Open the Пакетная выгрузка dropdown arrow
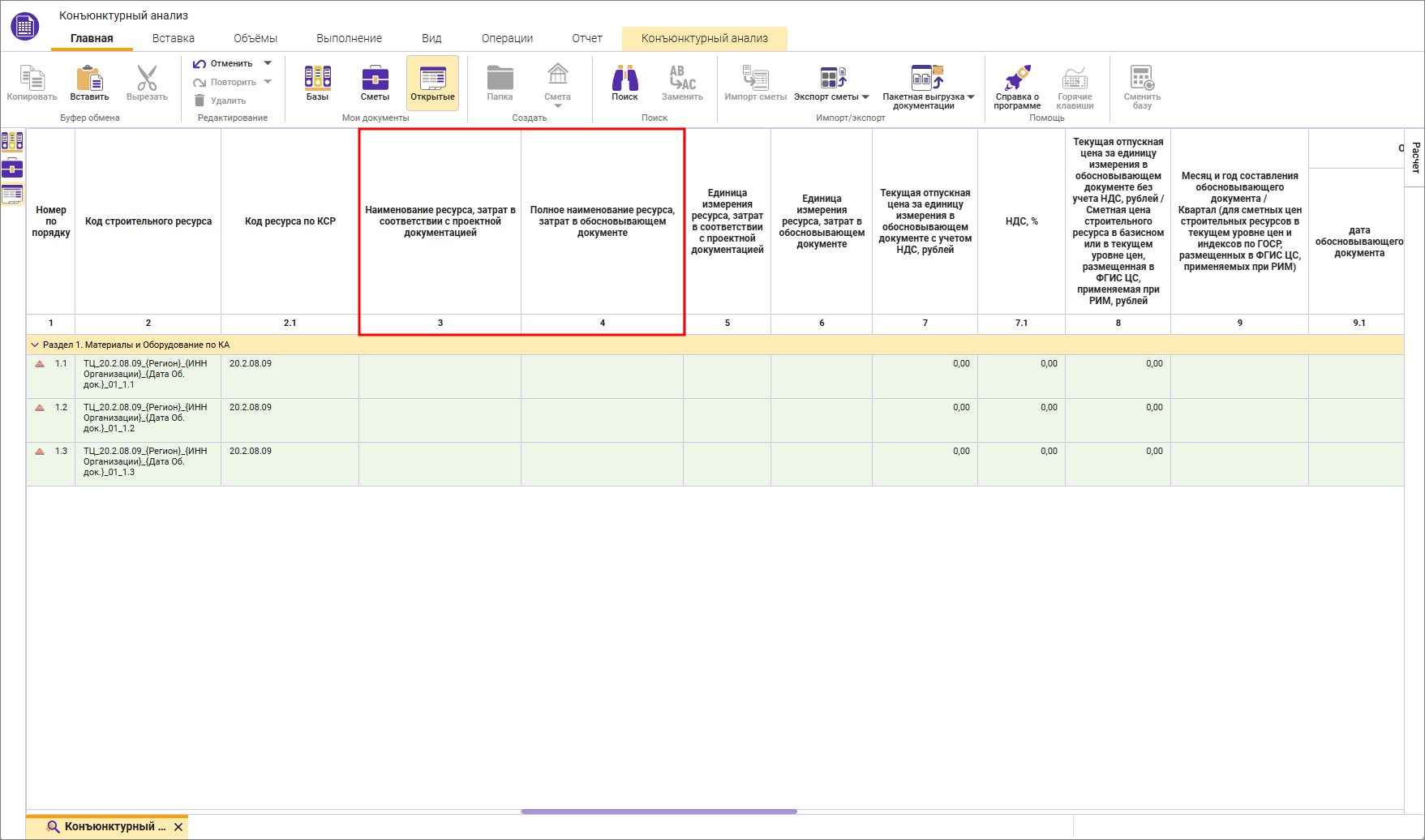The width and height of the screenshot is (1425, 840). (x=971, y=97)
